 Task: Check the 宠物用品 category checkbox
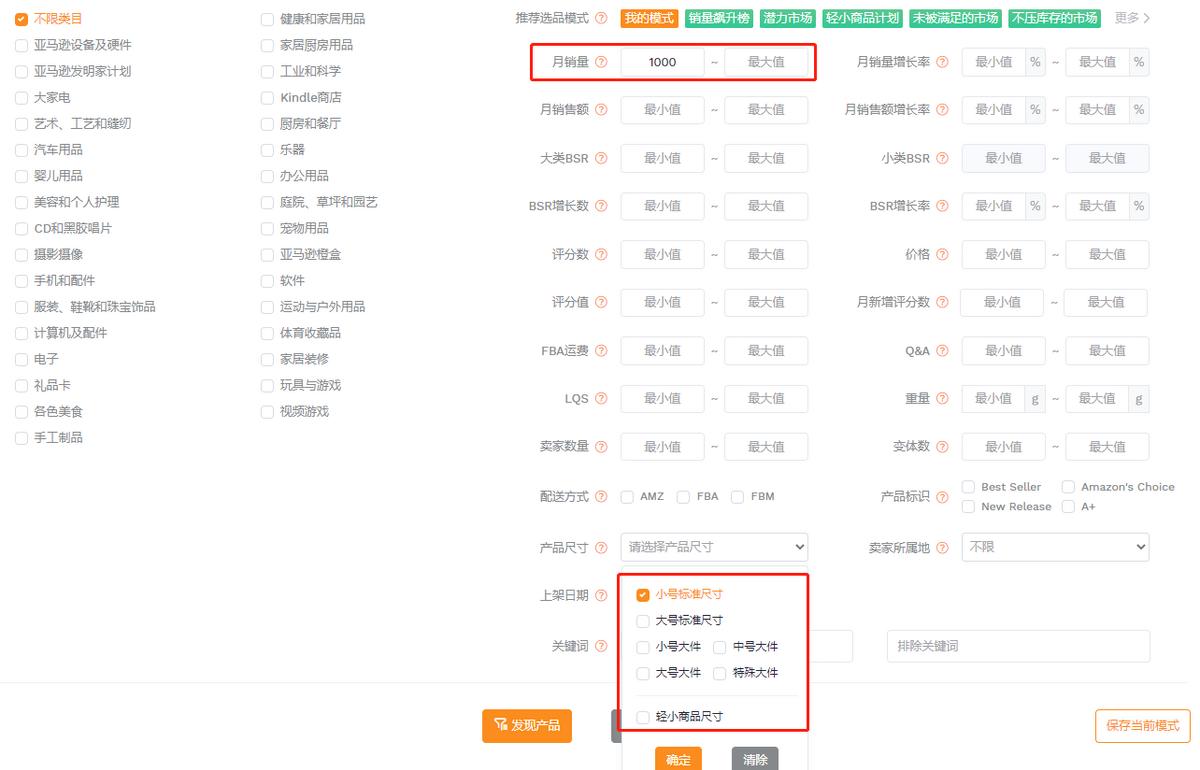pos(267,227)
